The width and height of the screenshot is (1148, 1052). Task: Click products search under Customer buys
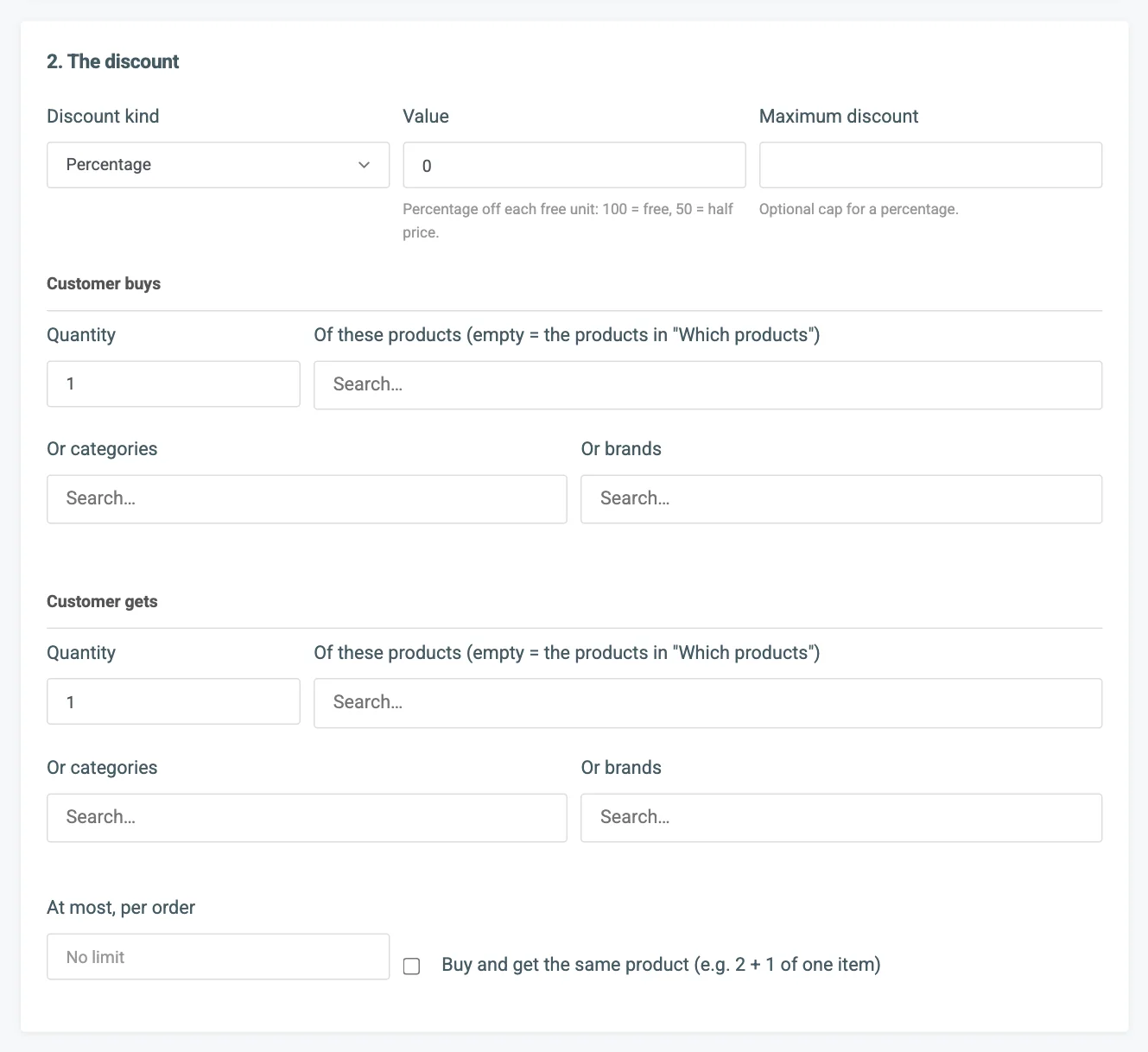[707, 385]
